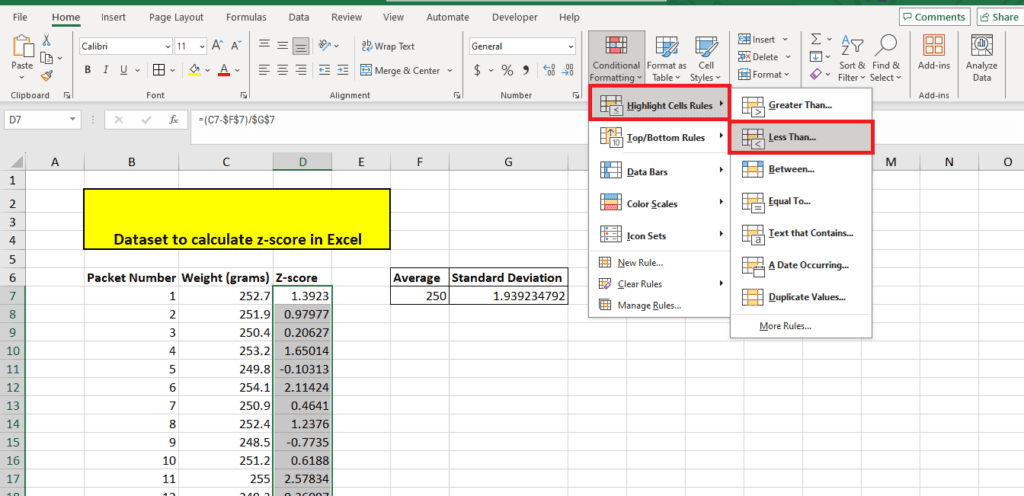The image size is (1024, 496).
Task: Click Increase Indent icon
Action: (x=342, y=69)
